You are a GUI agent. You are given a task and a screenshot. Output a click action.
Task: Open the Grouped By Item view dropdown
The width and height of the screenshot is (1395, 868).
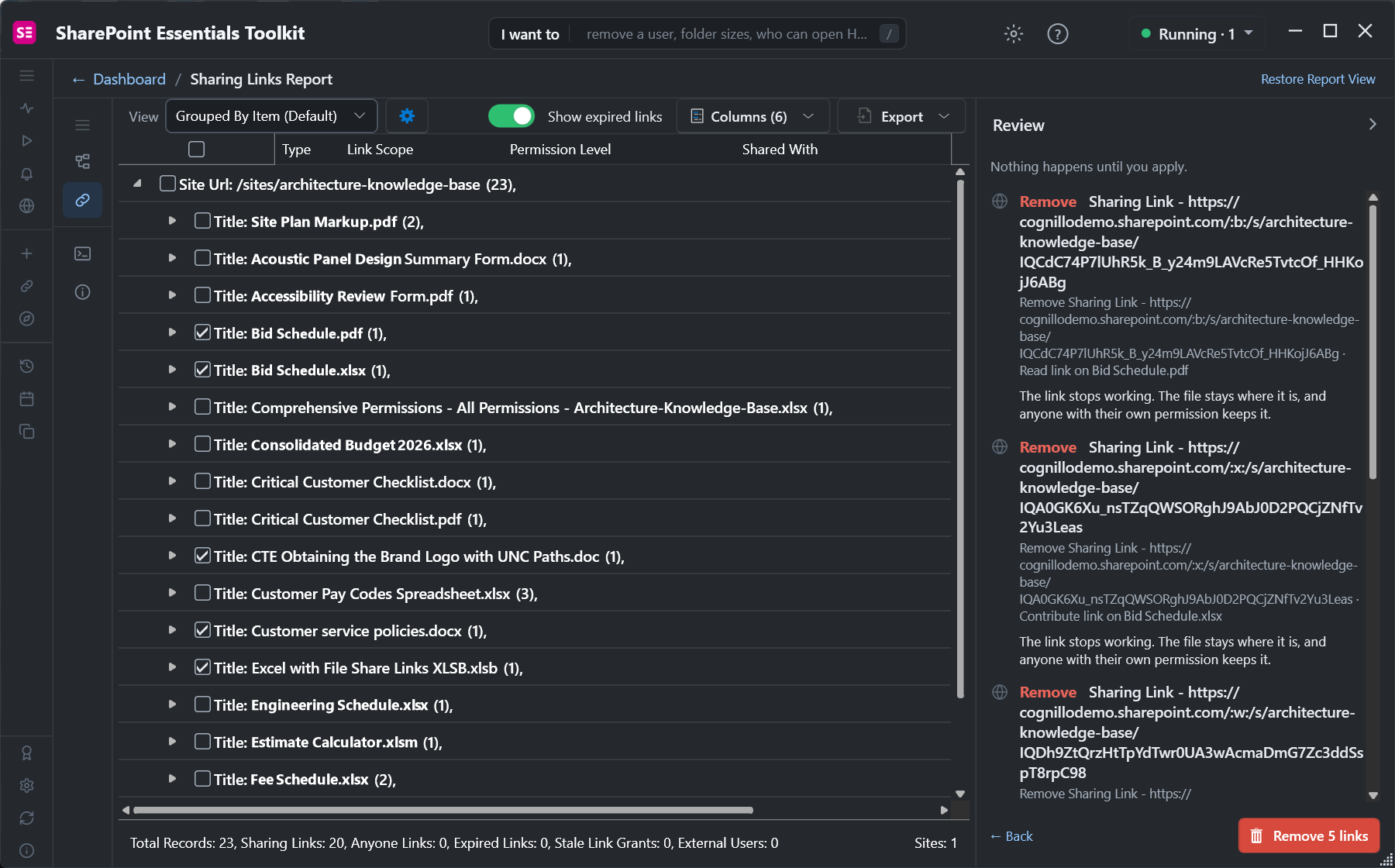tap(272, 116)
